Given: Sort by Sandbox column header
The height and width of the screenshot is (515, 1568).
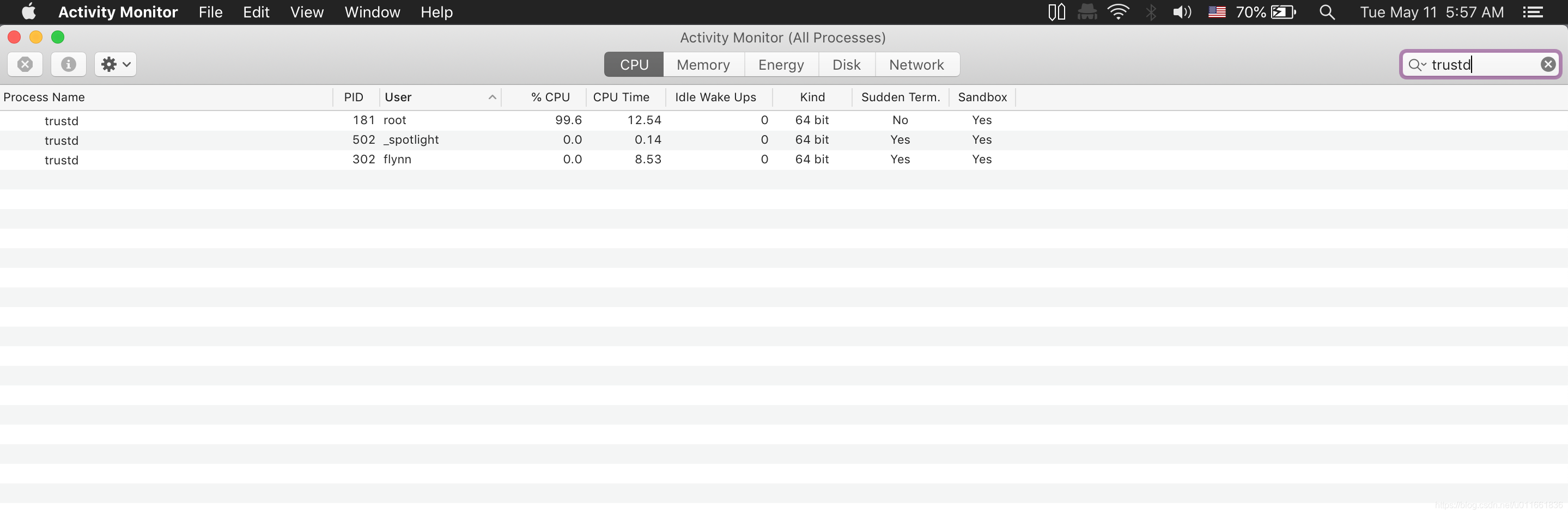Looking at the screenshot, I should pyautogui.click(x=982, y=97).
